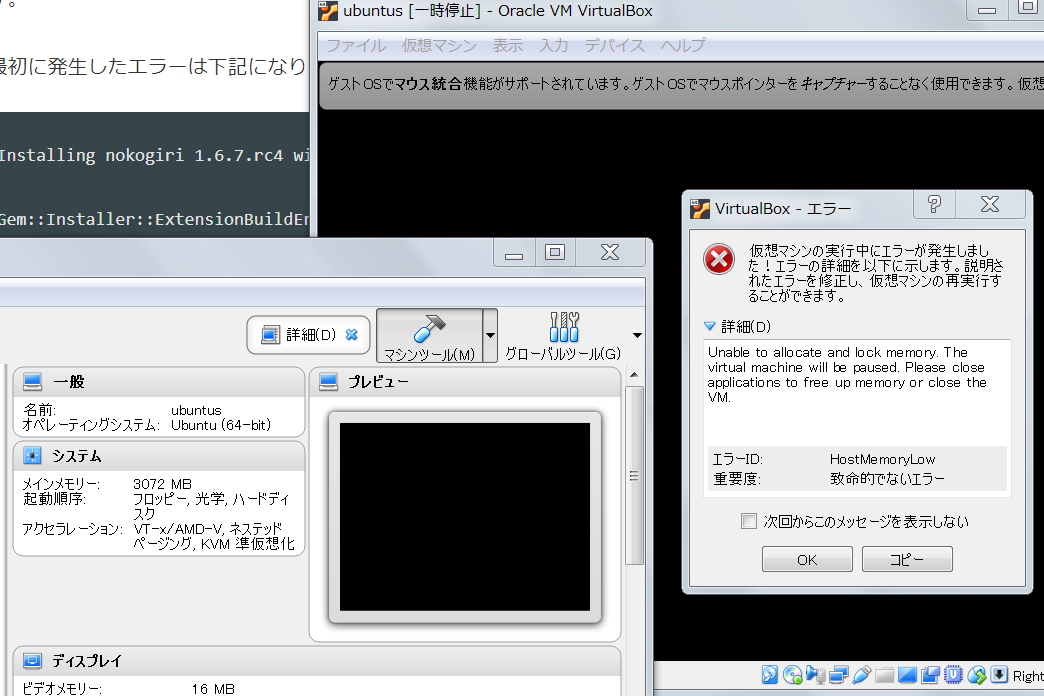Click the video capture icon in the VM status bar
1044x696 pixels.
tap(930, 675)
